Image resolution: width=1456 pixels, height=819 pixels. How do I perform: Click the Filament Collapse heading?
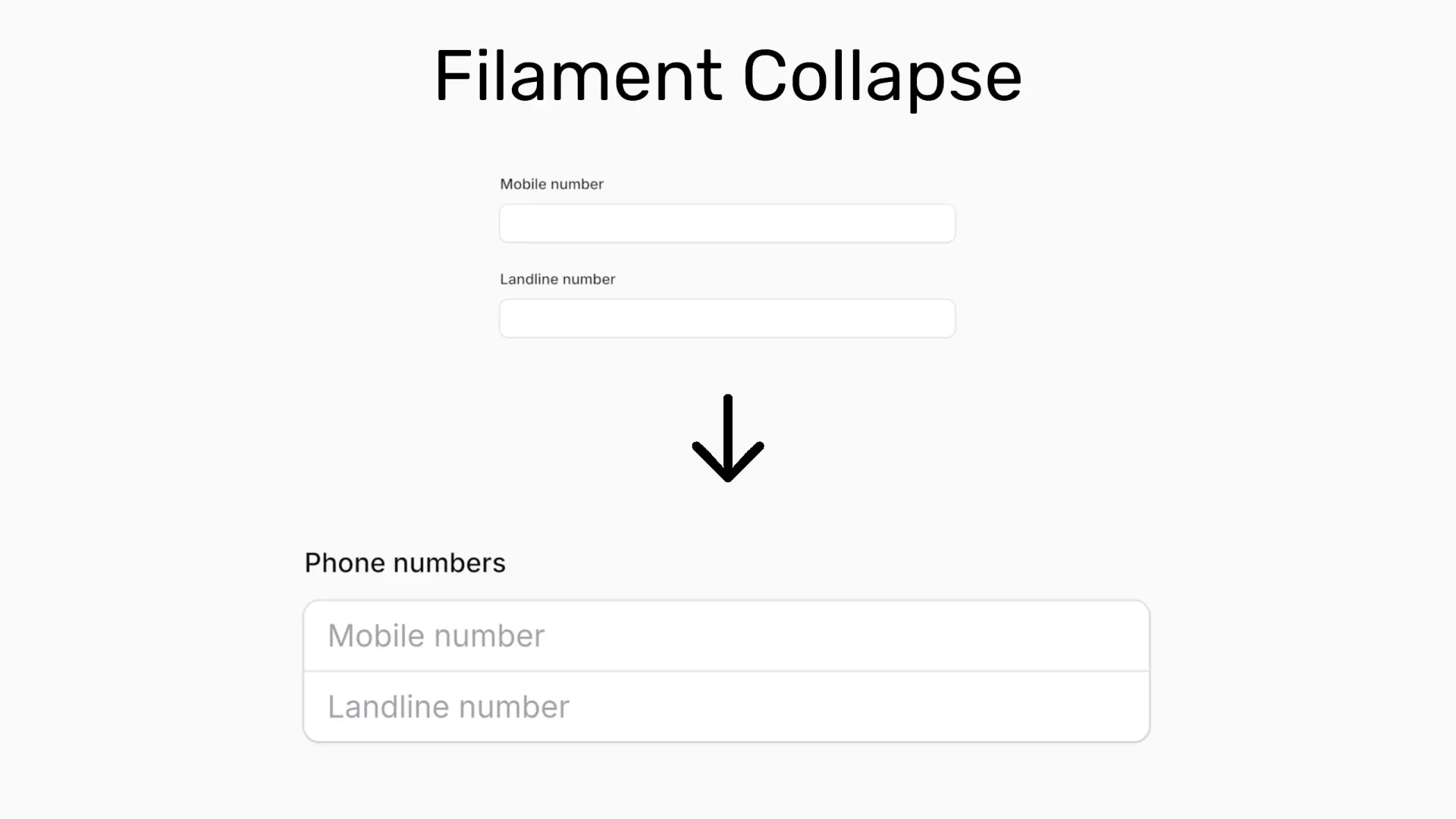coord(728,76)
